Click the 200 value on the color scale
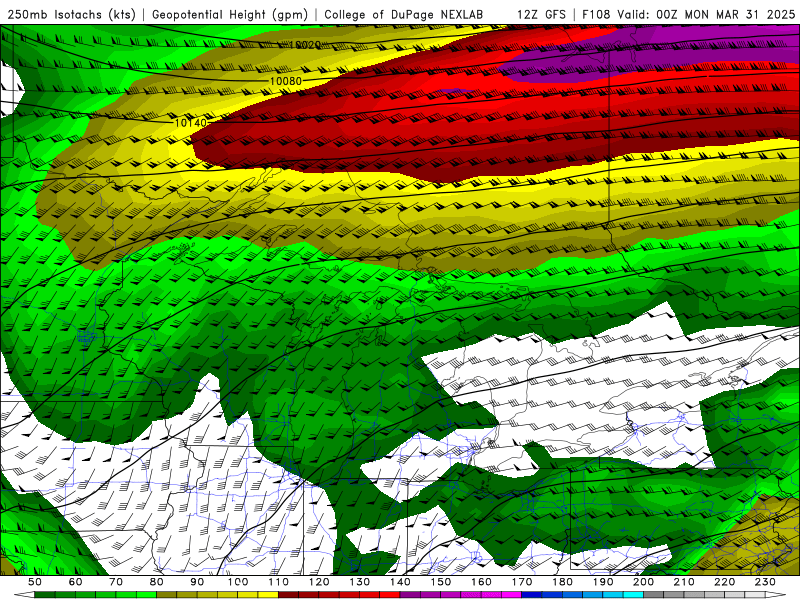 tap(644, 582)
